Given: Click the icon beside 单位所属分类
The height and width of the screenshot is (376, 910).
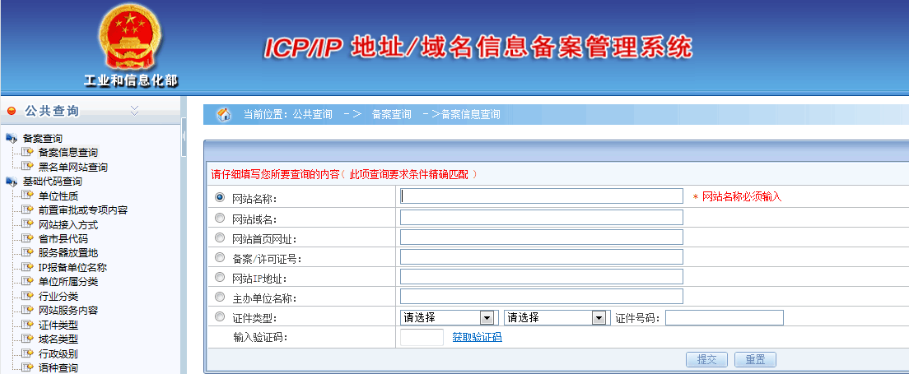Looking at the screenshot, I should (27, 281).
